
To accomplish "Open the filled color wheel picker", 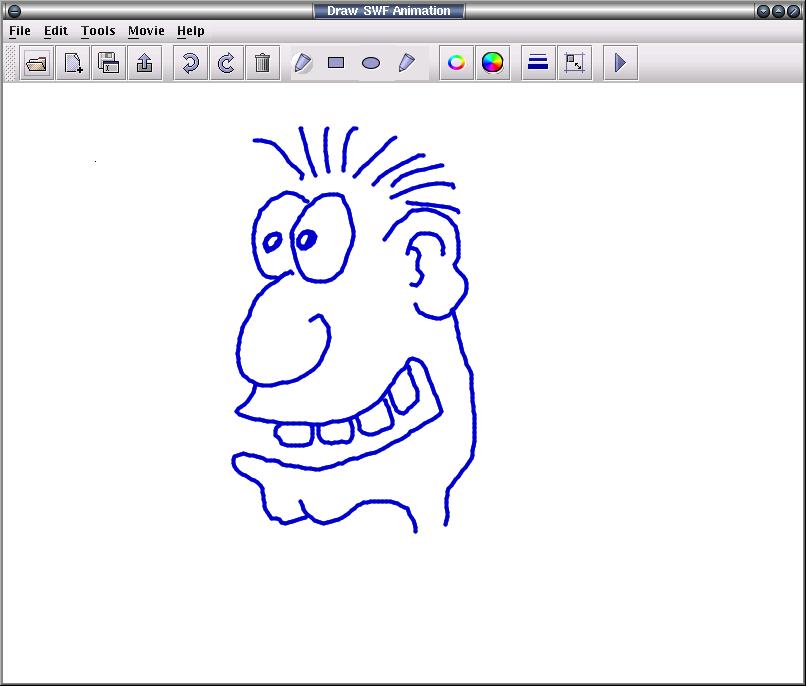I will (x=492, y=63).
